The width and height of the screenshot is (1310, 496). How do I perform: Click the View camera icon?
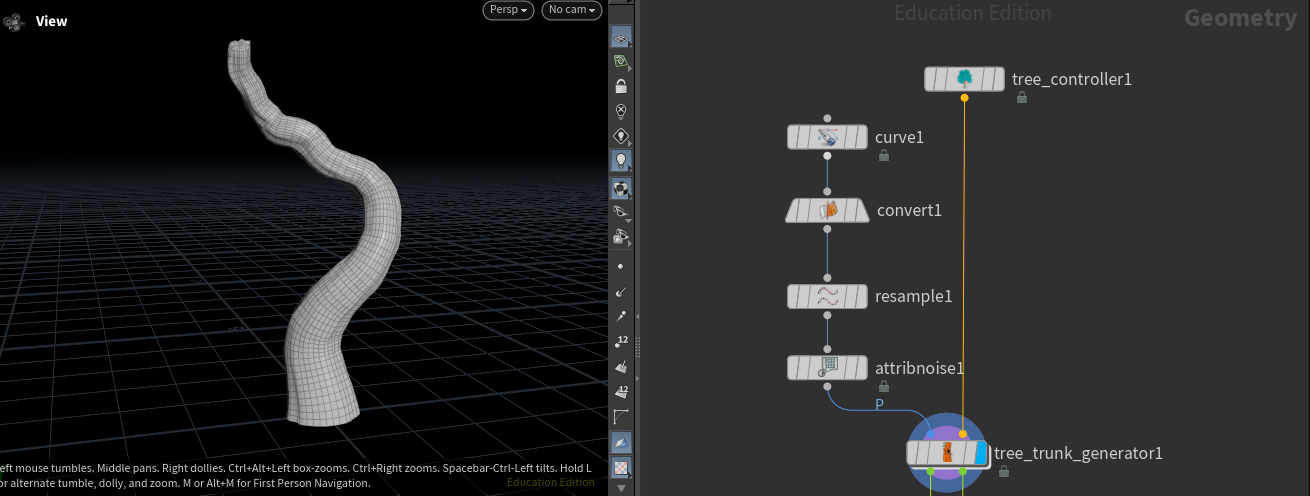click(x=11, y=21)
